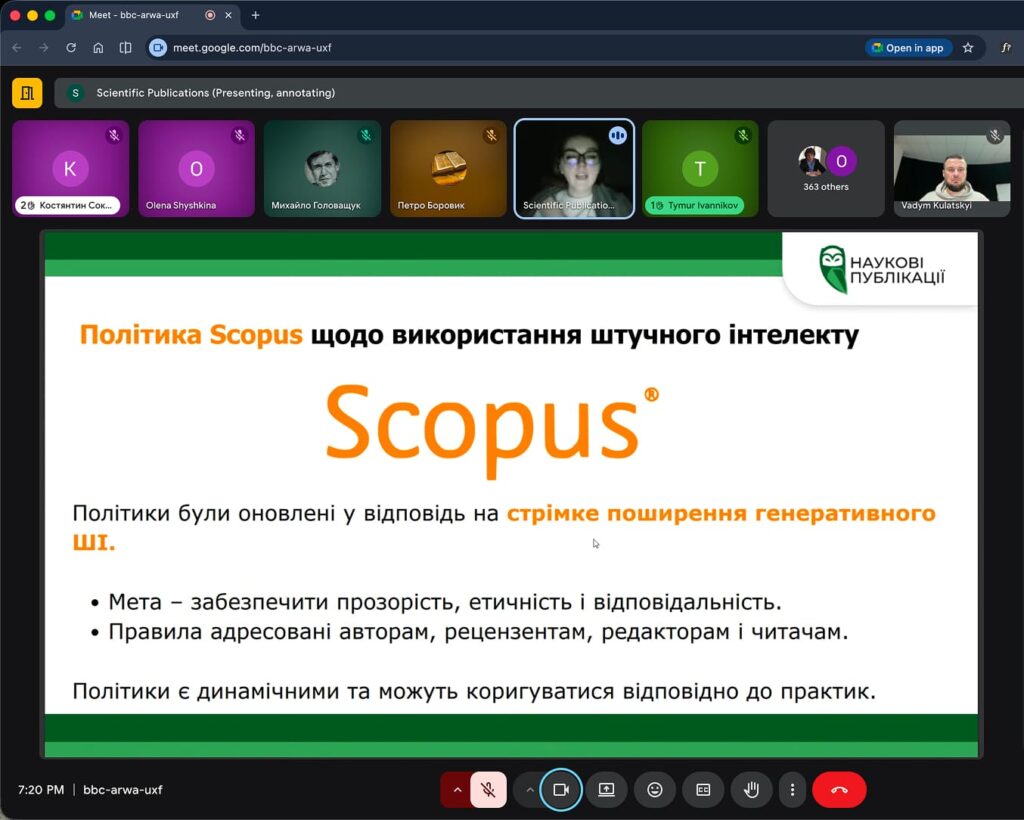
Task: Raise your hand in the meeting
Action: [751, 790]
